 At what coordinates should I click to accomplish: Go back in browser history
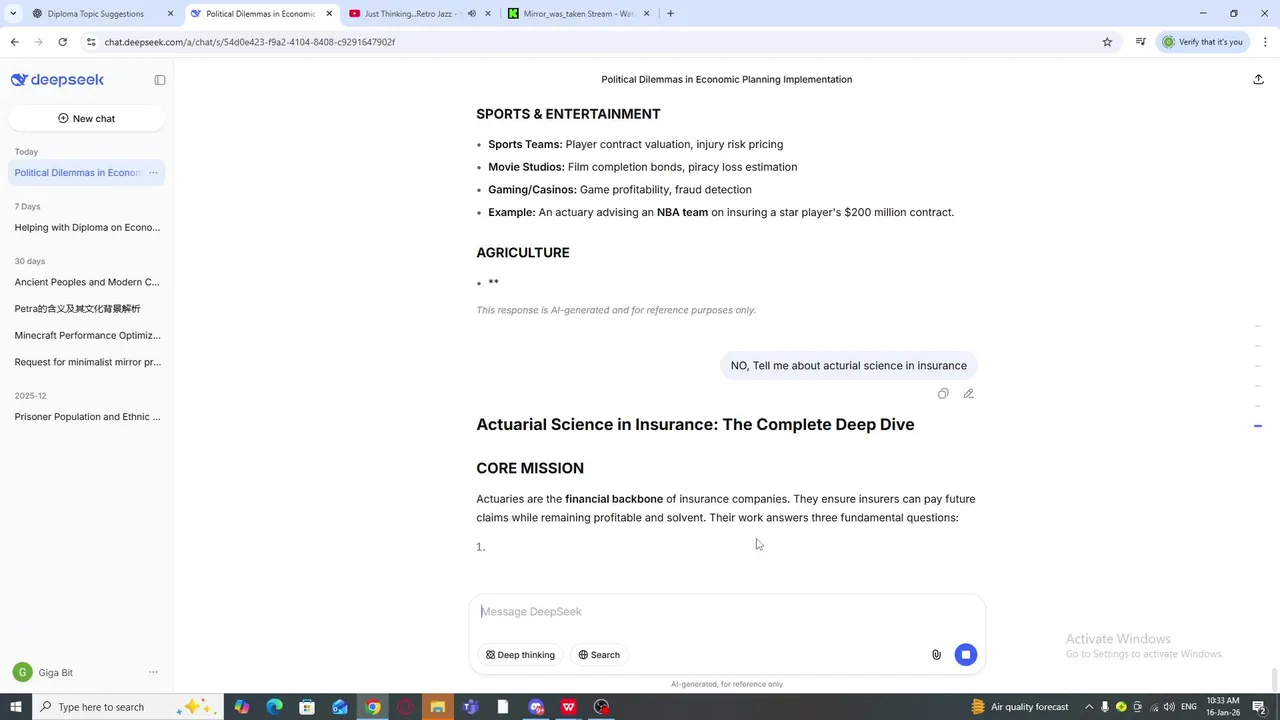click(x=14, y=42)
